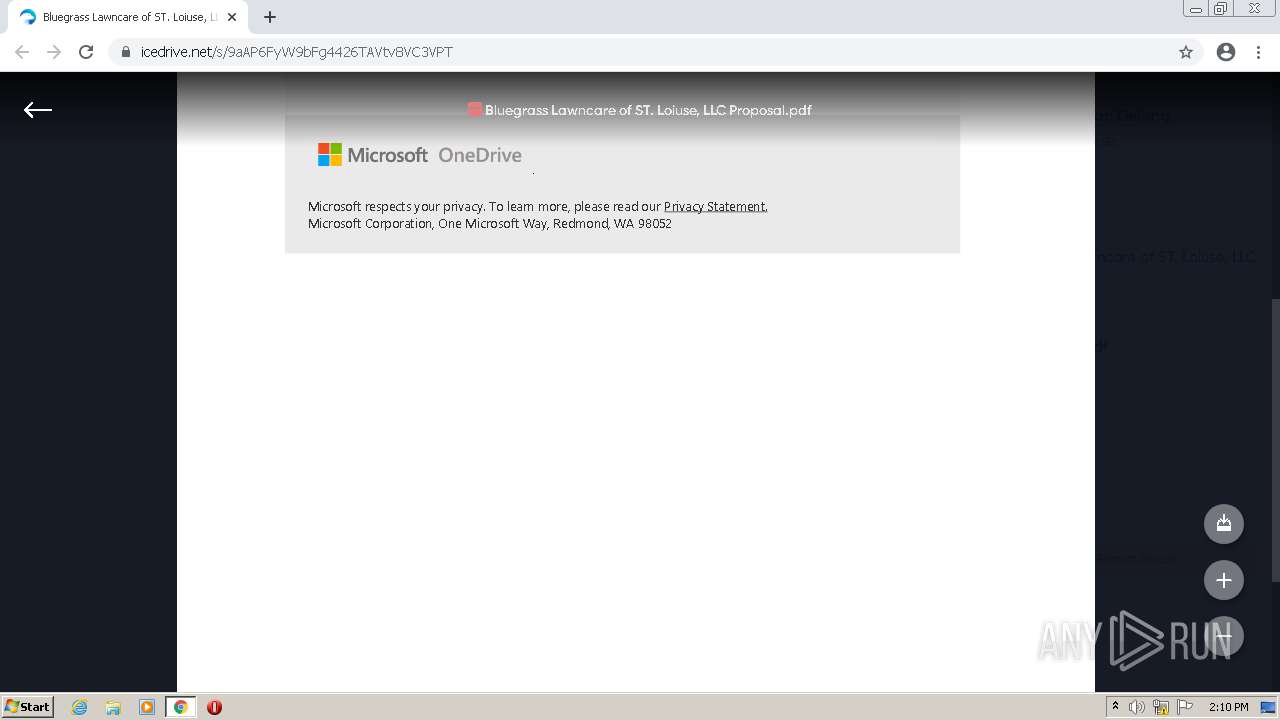
Task: Bookmark this page with the star icon
Action: [x=1186, y=52]
